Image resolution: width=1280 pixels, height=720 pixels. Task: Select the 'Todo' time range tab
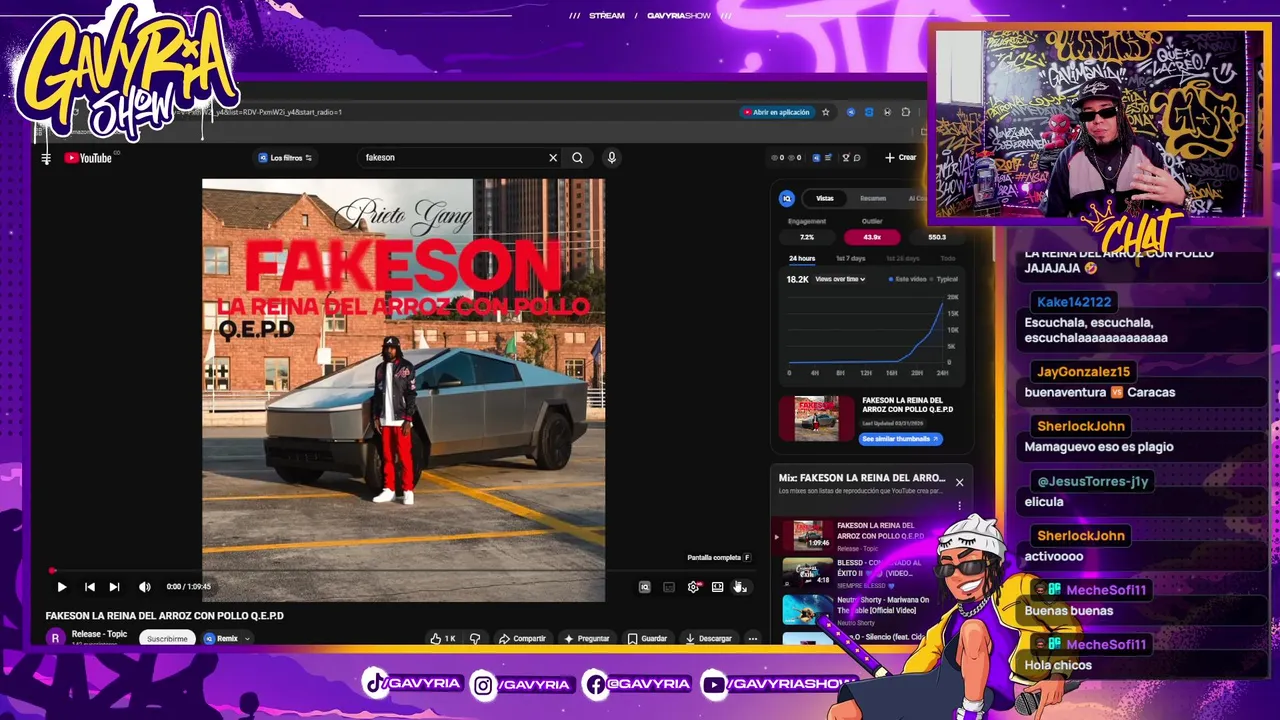click(x=947, y=258)
